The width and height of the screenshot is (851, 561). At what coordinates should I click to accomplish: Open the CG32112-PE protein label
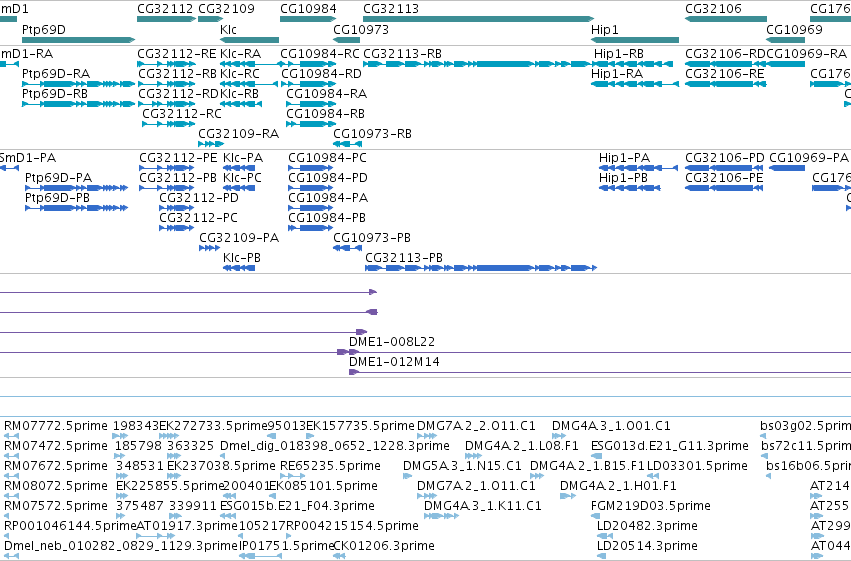(179, 158)
